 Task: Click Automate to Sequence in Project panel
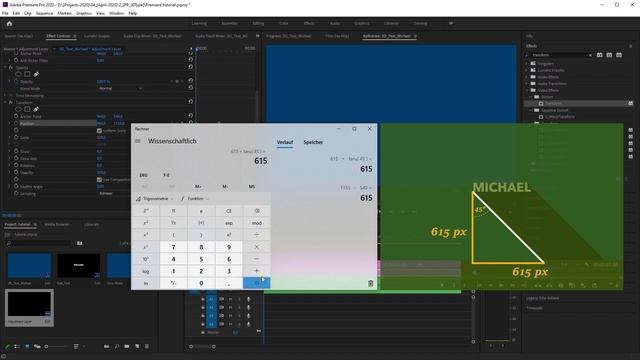pos(107,347)
